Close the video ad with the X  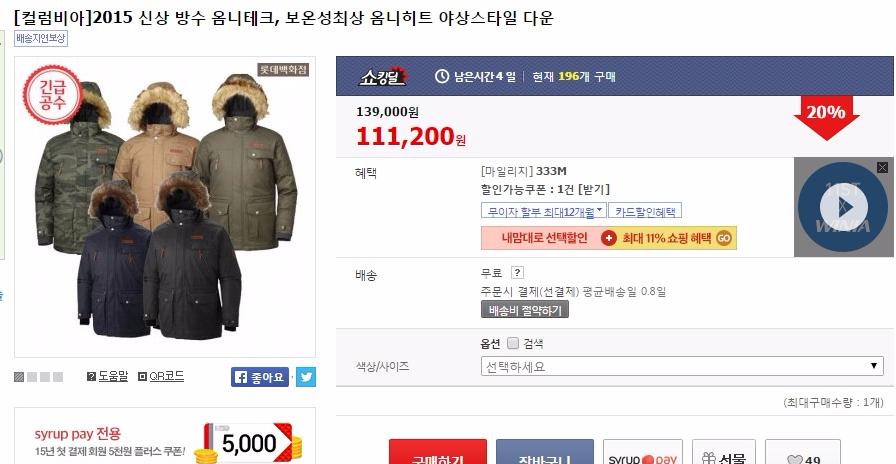[882, 167]
